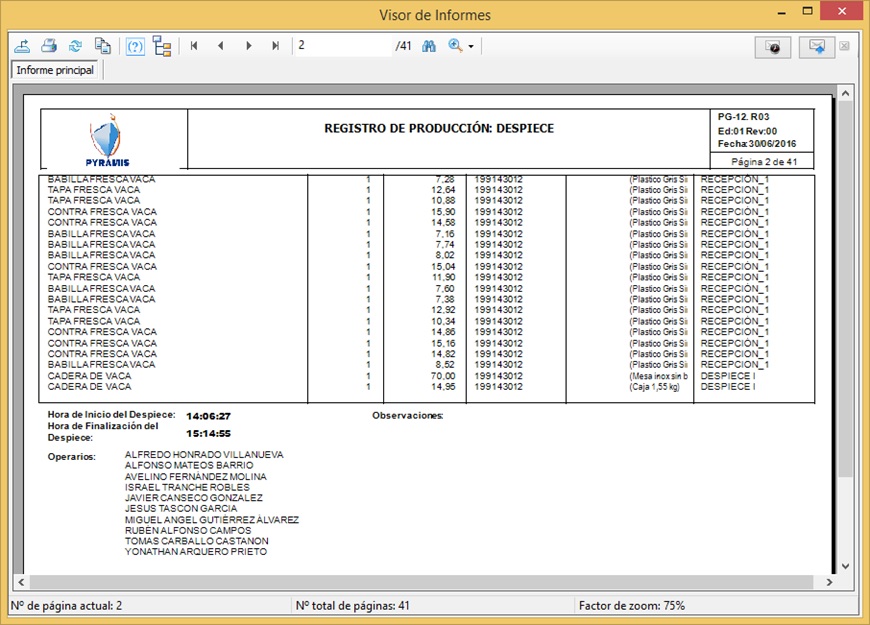Click the scheduled email button with clock
This screenshot has height=625, width=870.
click(773, 47)
